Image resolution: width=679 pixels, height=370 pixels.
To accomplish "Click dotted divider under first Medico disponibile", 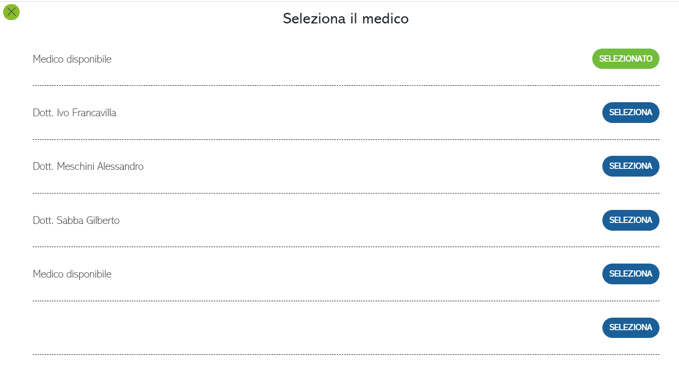I will pyautogui.click(x=346, y=85).
